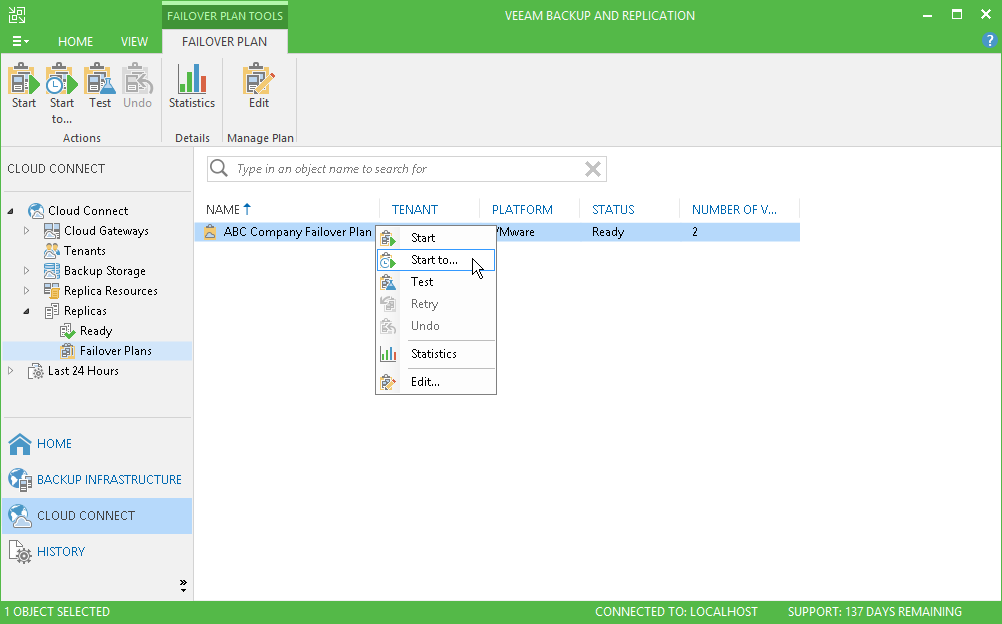
Task: Click the application logo icon in title bar
Action: [x=17, y=15]
